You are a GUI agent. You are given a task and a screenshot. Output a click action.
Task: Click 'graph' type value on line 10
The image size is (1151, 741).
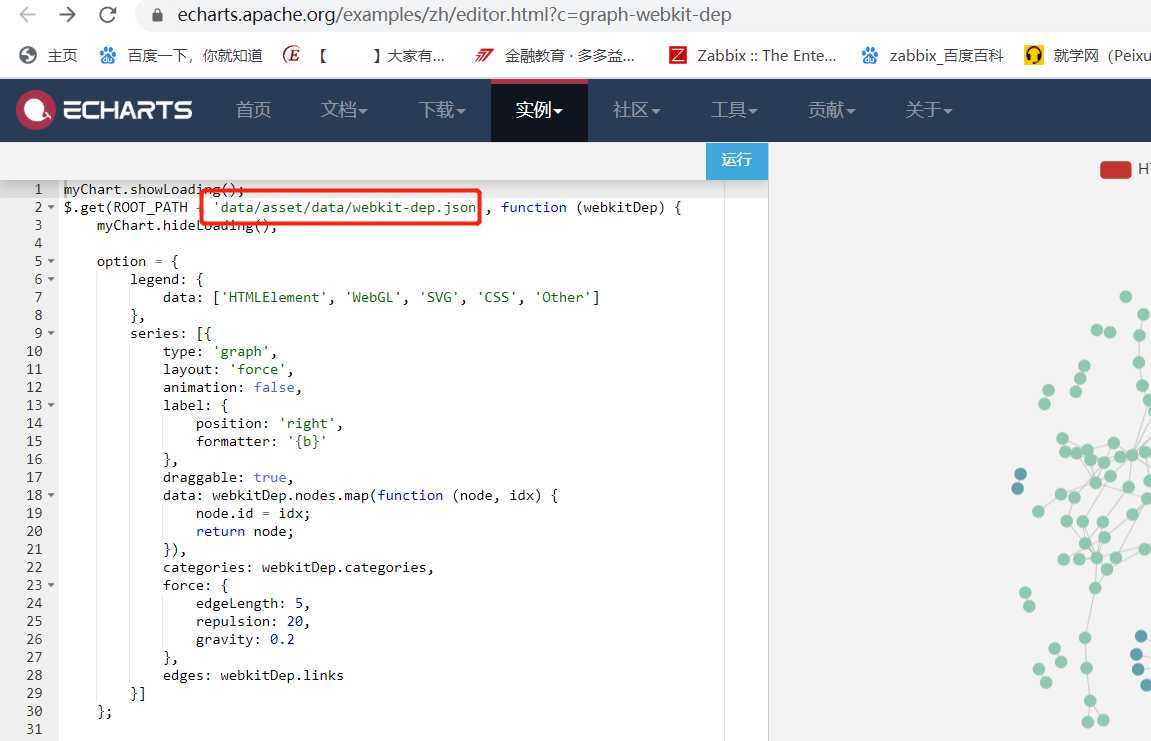(241, 352)
